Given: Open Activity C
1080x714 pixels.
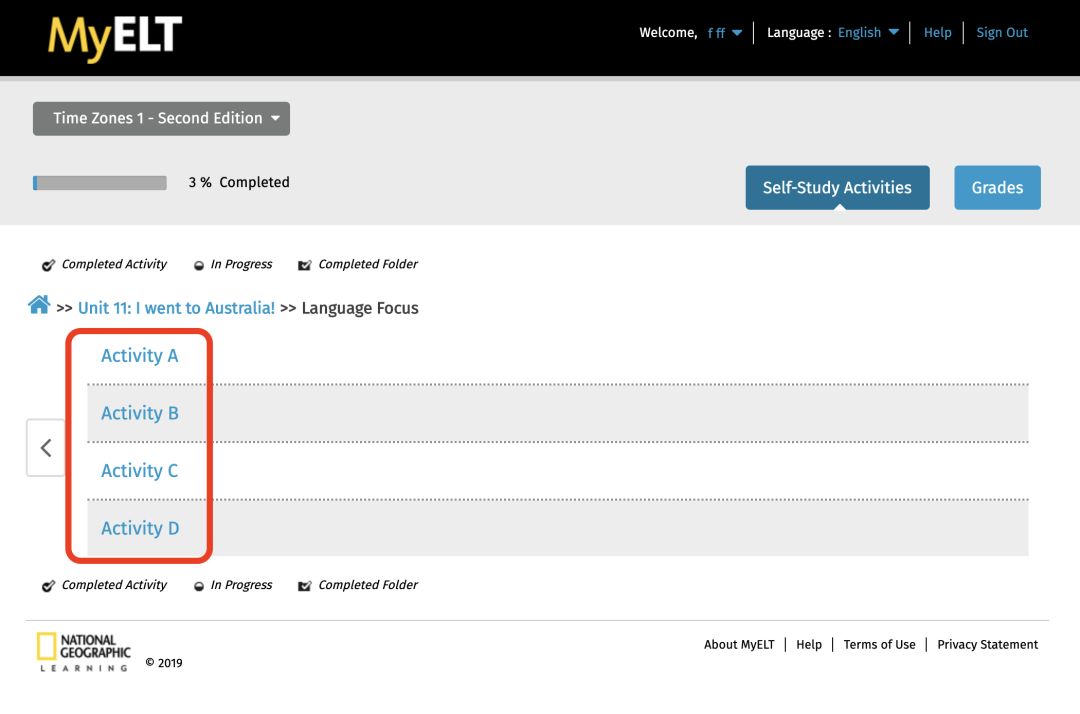Looking at the screenshot, I should [140, 470].
